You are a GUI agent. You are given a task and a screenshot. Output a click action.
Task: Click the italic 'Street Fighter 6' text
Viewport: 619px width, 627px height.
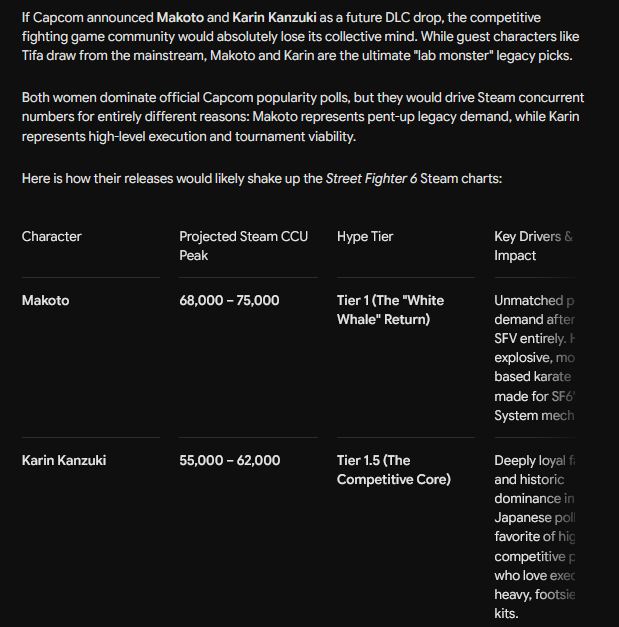tap(371, 178)
